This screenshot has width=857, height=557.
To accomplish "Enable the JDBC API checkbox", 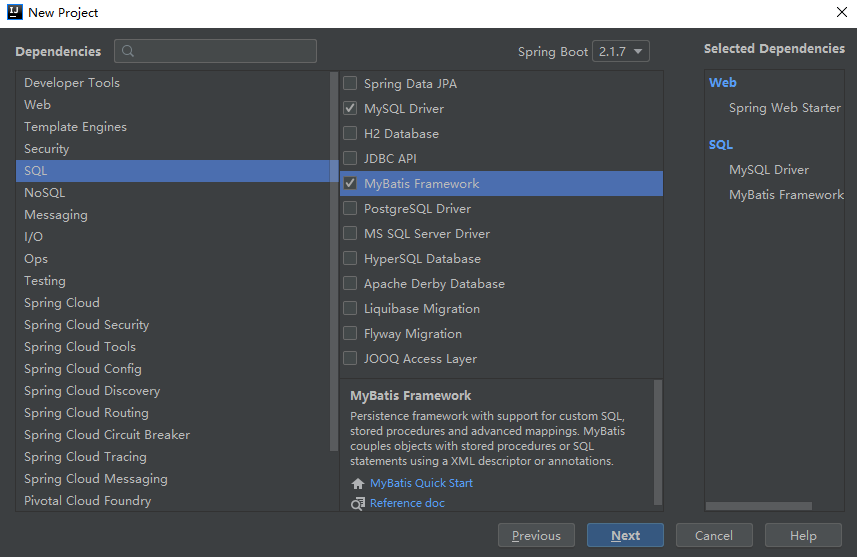I will point(350,158).
